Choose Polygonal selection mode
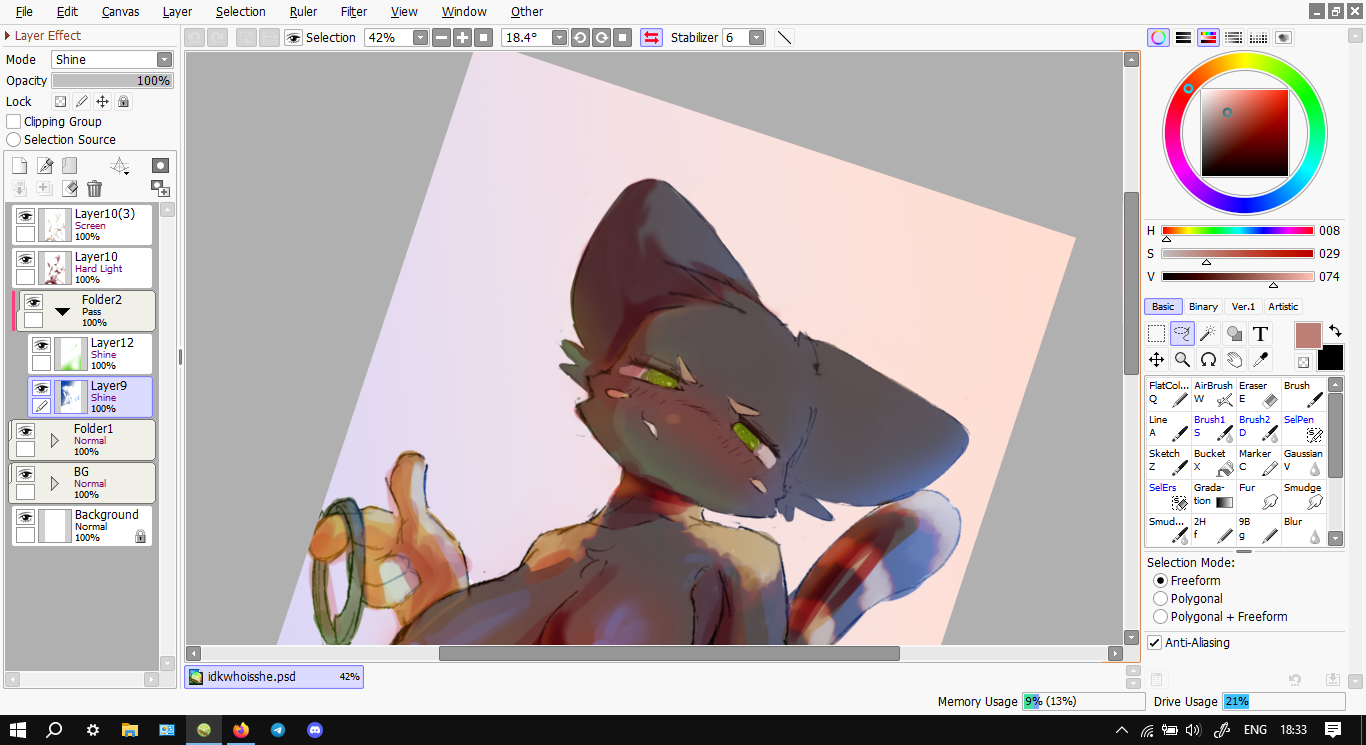Image resolution: width=1366 pixels, height=745 pixels. (1160, 598)
